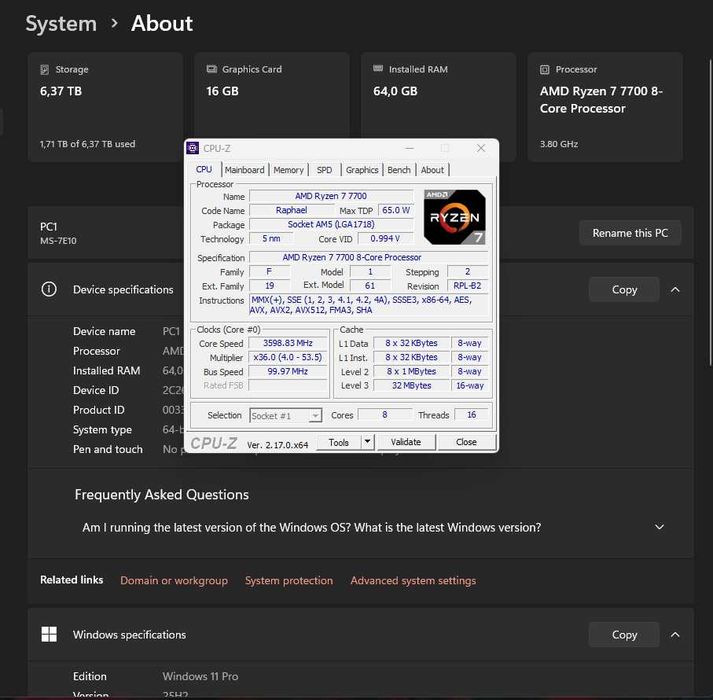Viewport: 713px width, 700px height.
Task: Open Domain or workgroup link
Action: (174, 580)
